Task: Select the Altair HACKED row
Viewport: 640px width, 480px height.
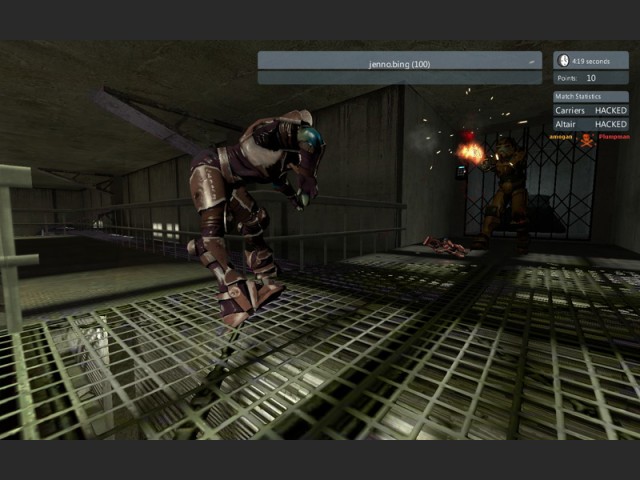Action: pos(591,124)
